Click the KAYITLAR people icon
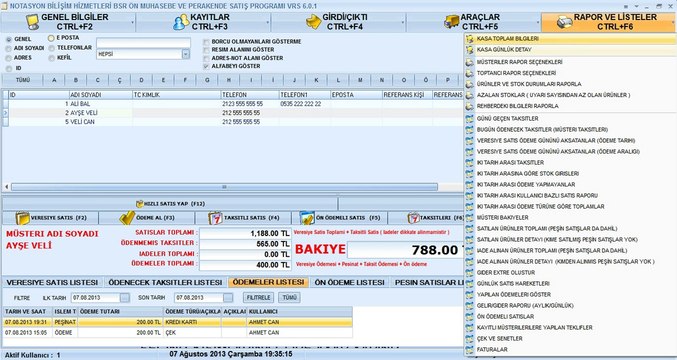 coord(181,22)
